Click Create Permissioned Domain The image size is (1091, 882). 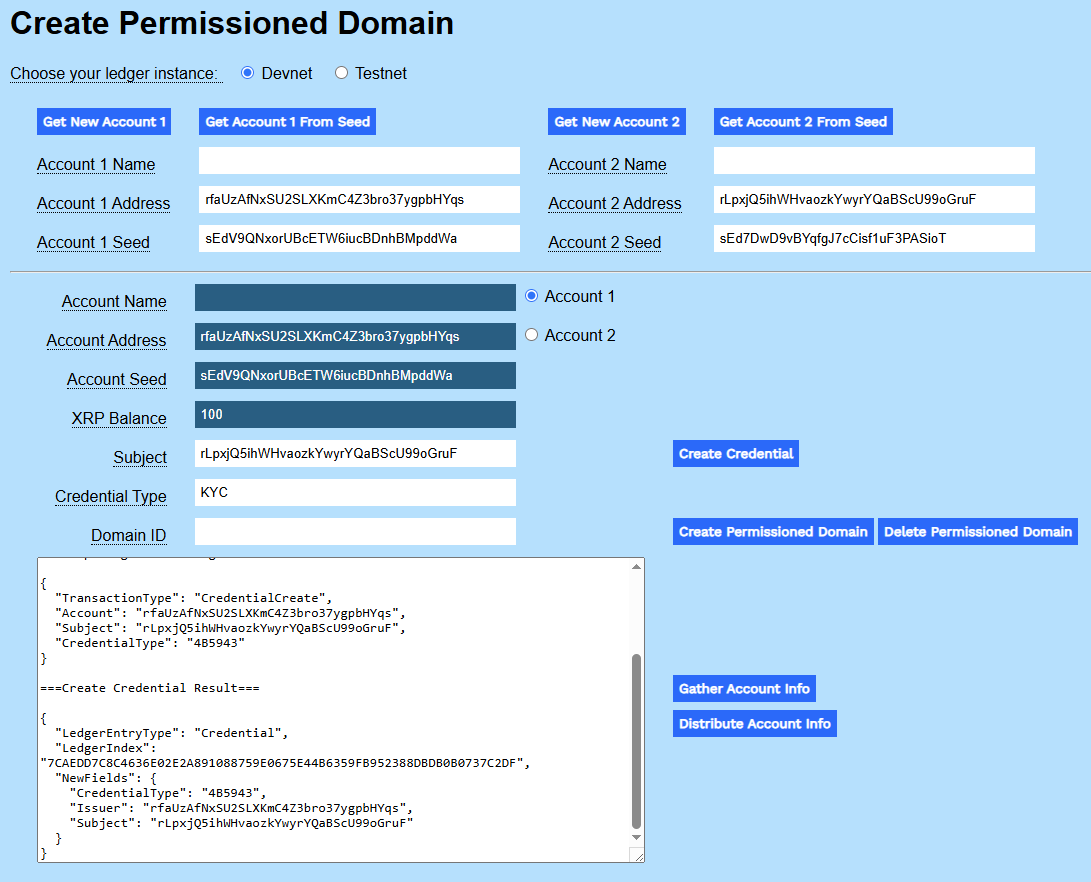(772, 531)
